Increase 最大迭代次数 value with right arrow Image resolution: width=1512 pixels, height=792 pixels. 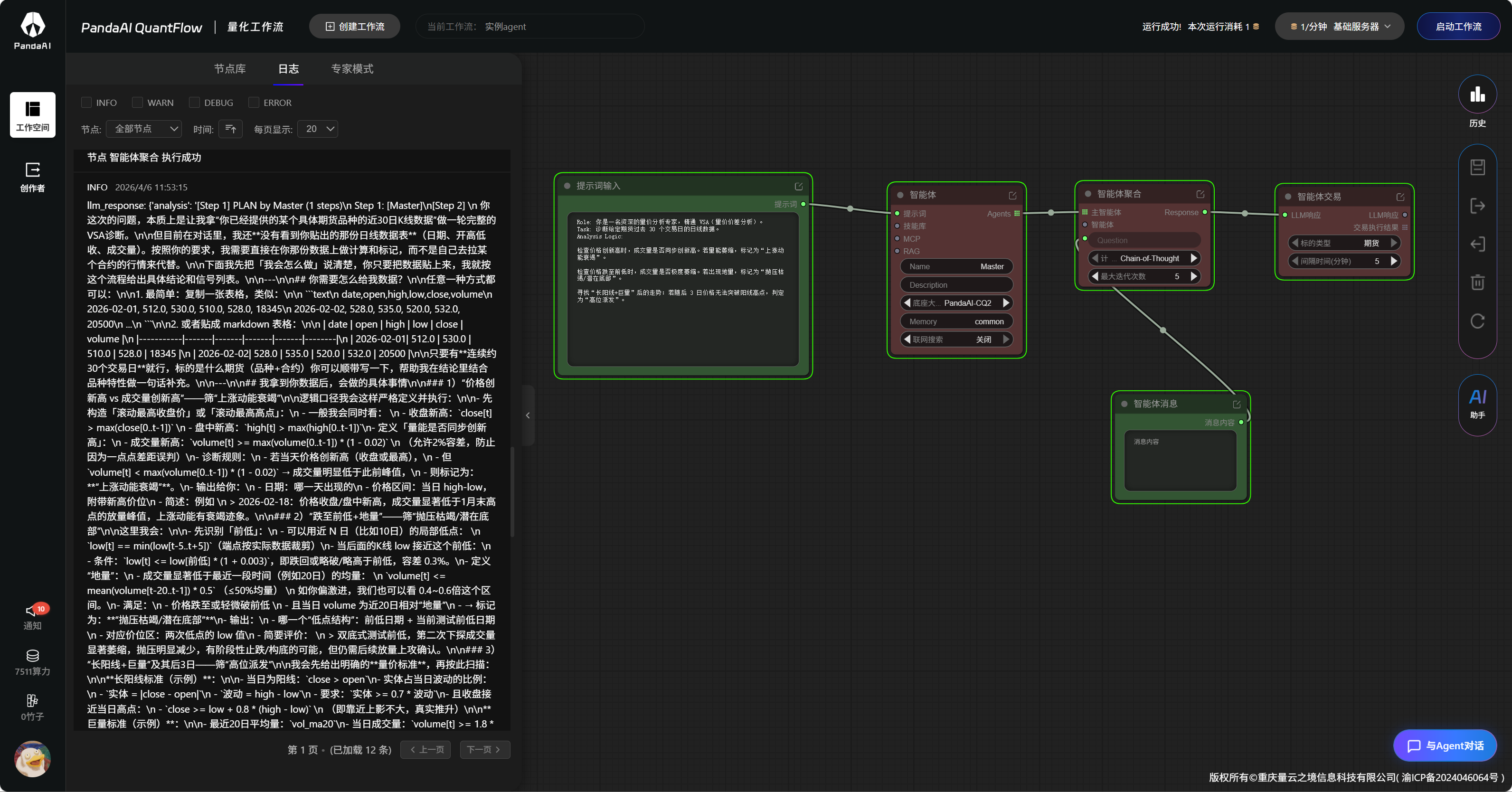(1193, 276)
